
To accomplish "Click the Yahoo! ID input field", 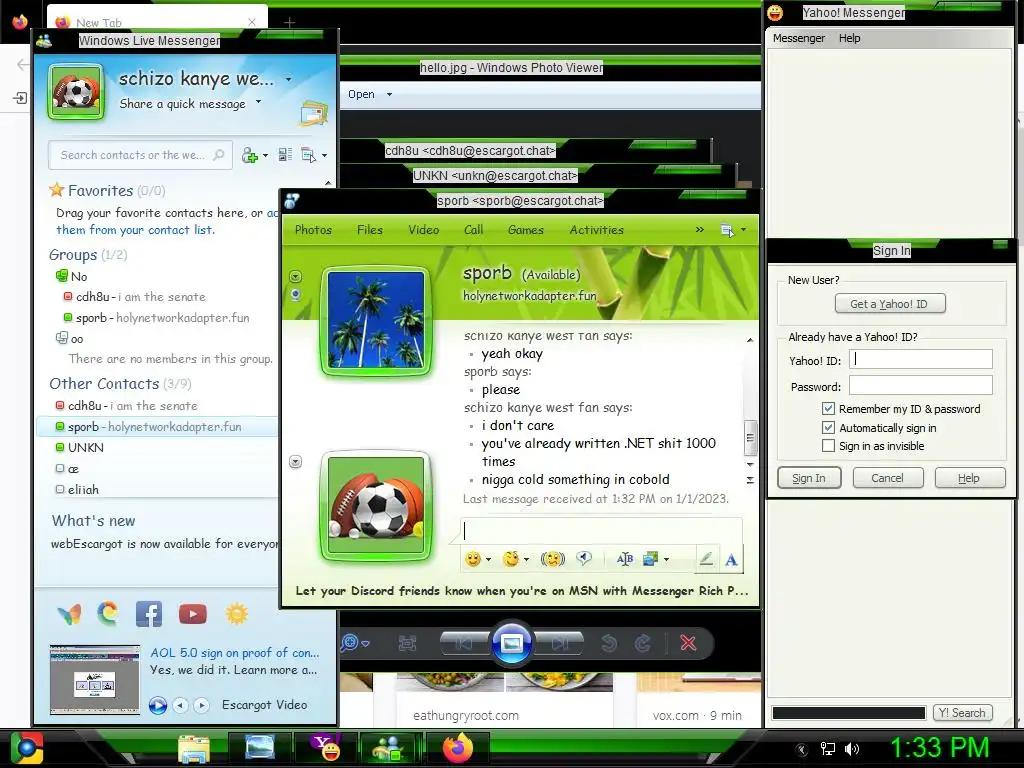I will click(921, 359).
